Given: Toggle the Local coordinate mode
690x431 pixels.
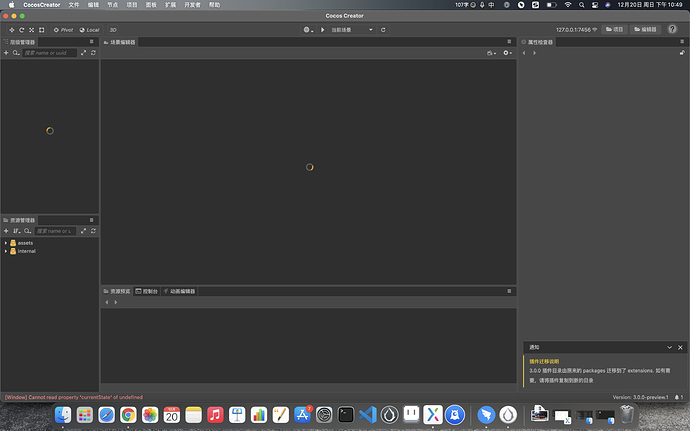Looking at the screenshot, I should point(89,30).
